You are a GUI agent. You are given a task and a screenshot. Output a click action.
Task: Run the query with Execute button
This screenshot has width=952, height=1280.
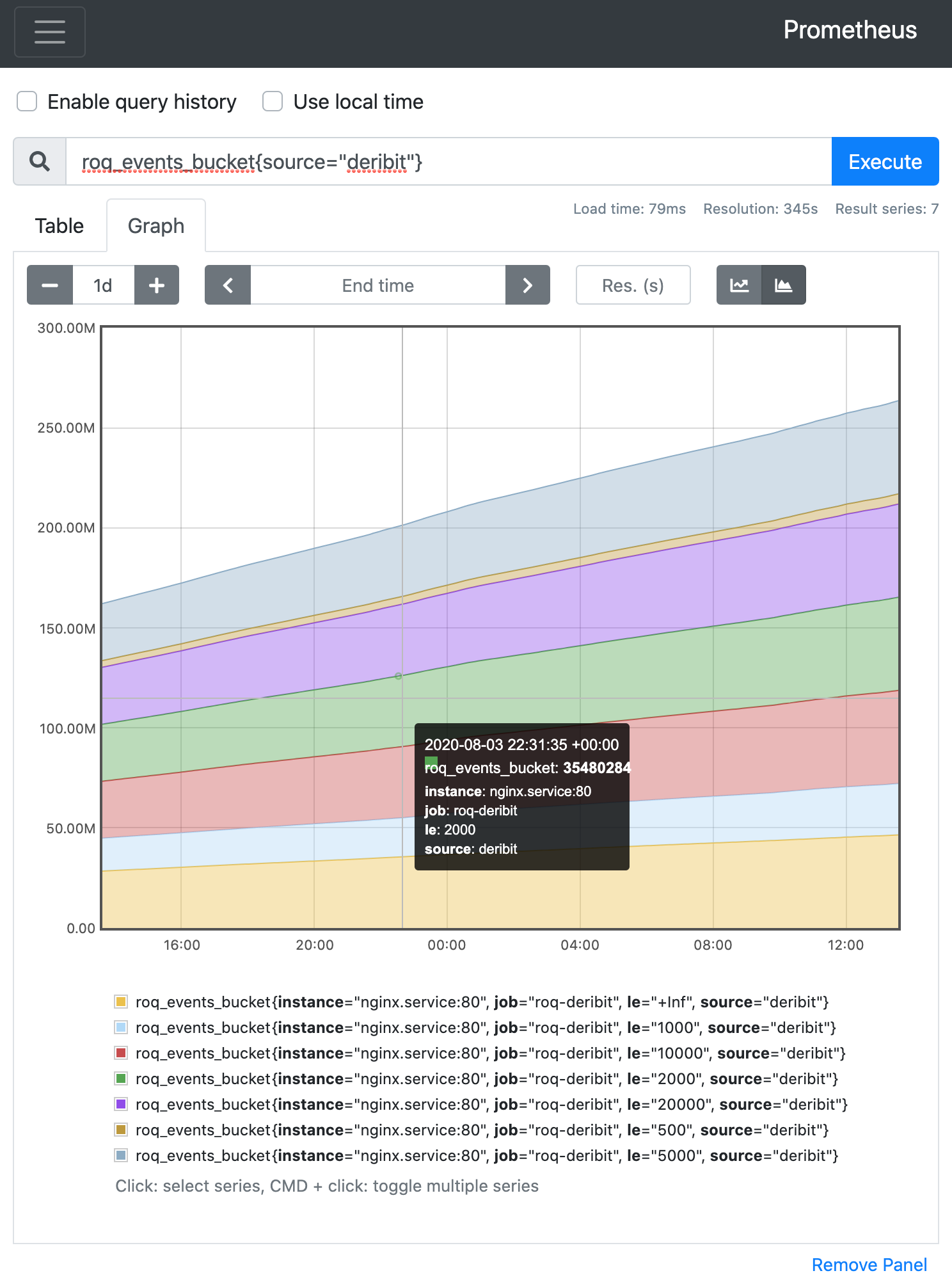(885, 161)
